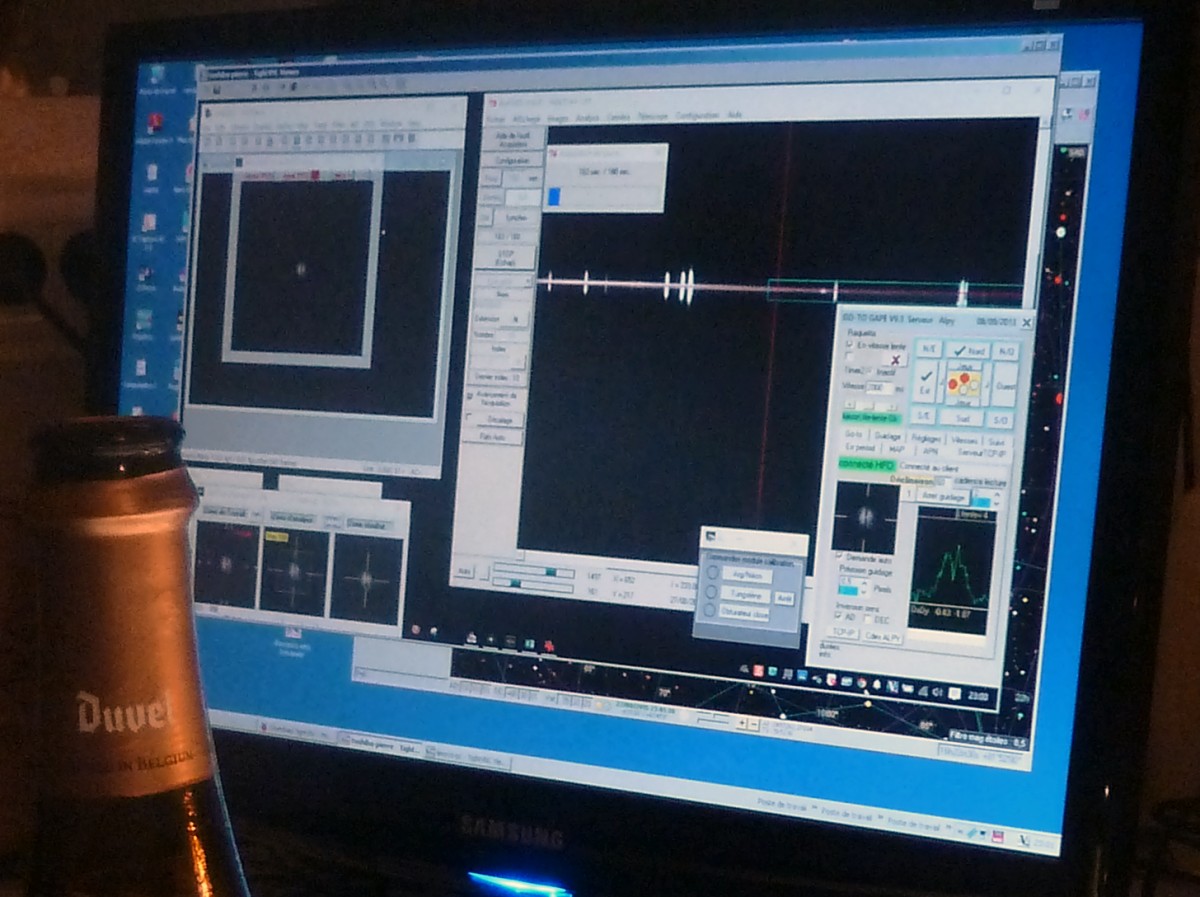Click the Sud direction button
The image size is (1200, 897).
[x=962, y=418]
